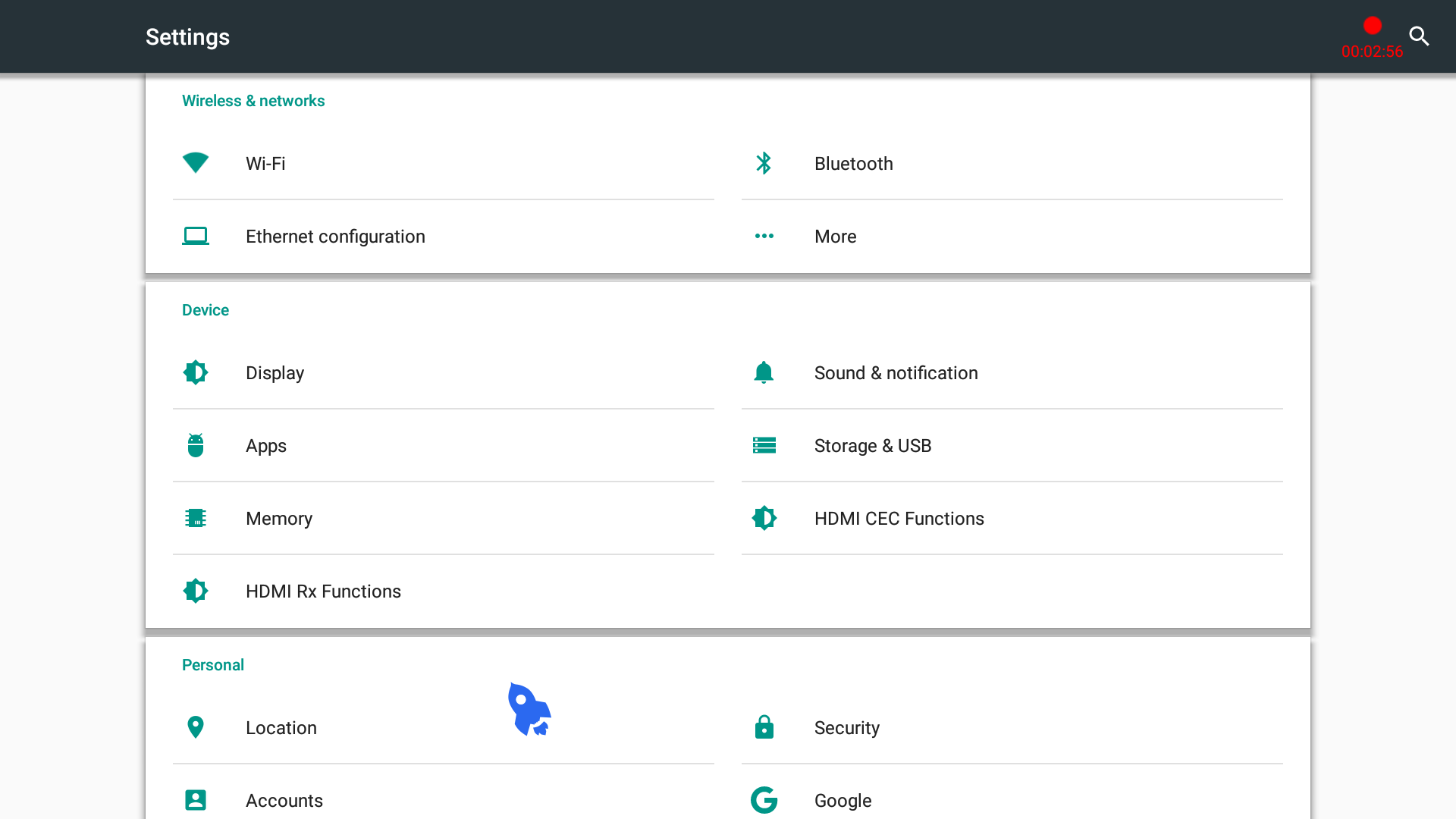1456x819 pixels.
Task: Tap the Storage & USB icon
Action: pos(764,445)
